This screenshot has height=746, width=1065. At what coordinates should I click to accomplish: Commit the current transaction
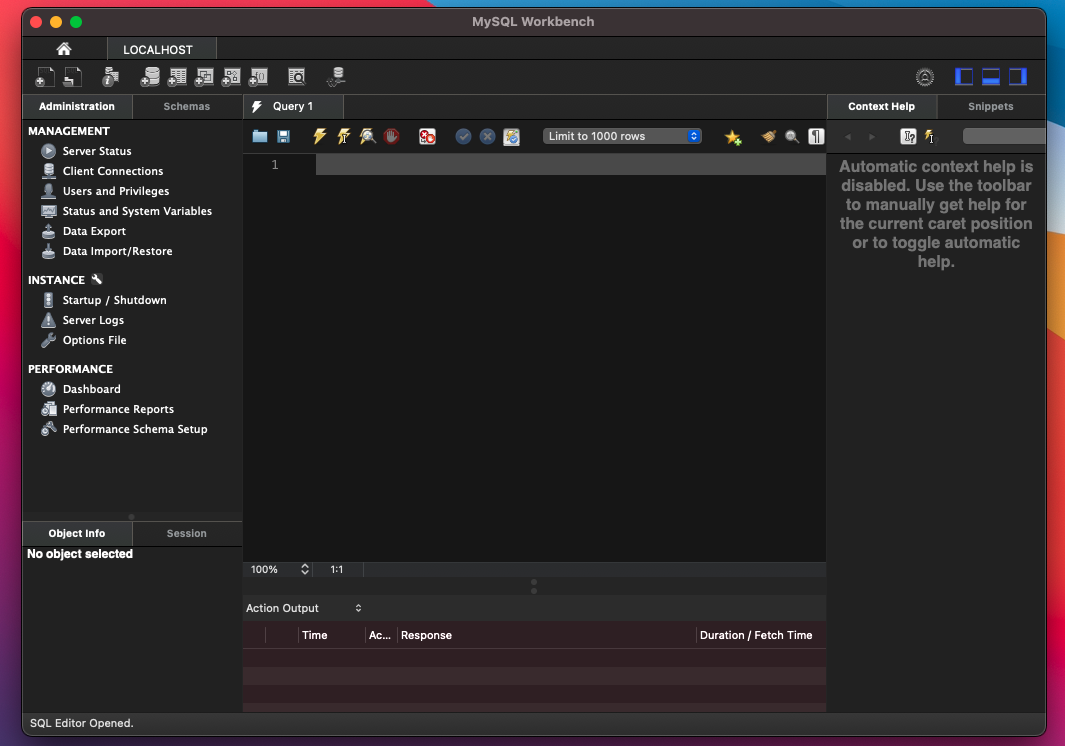click(x=463, y=137)
